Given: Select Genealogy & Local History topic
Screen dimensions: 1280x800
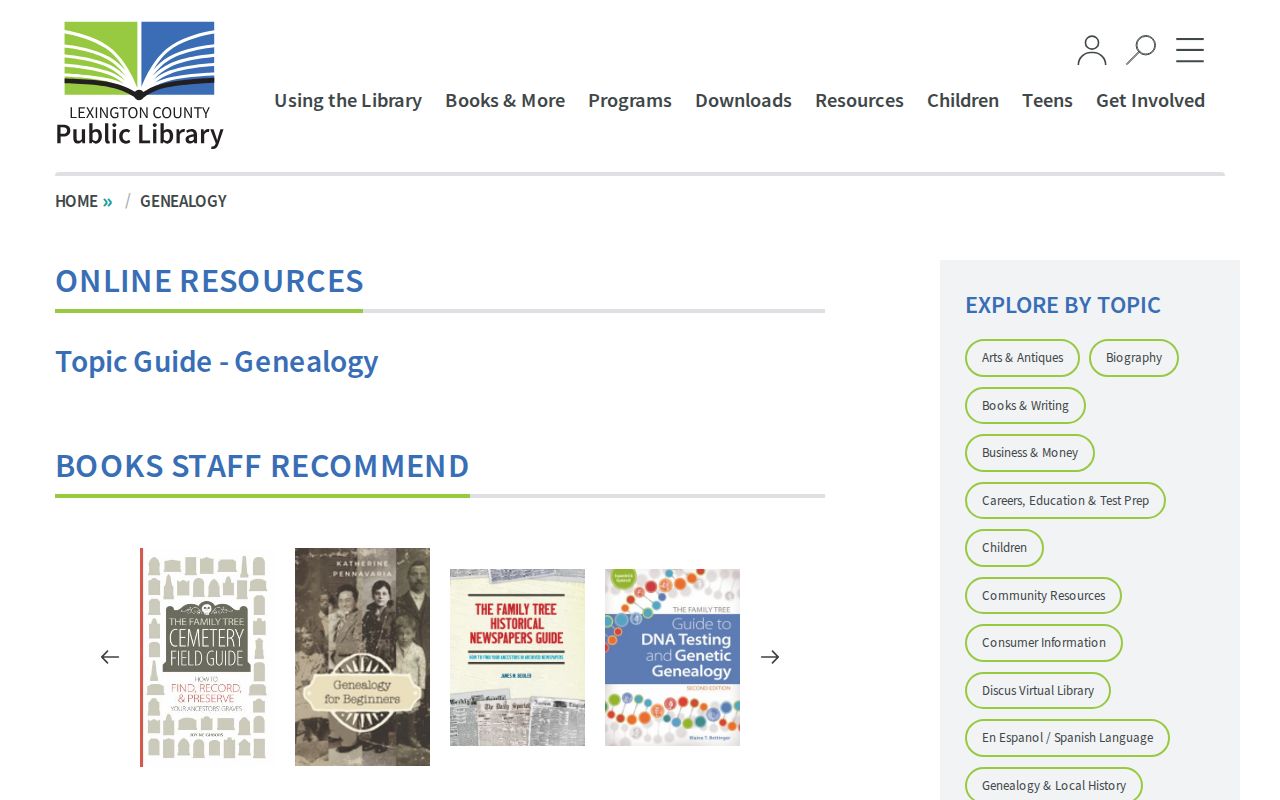Looking at the screenshot, I should (1054, 785).
